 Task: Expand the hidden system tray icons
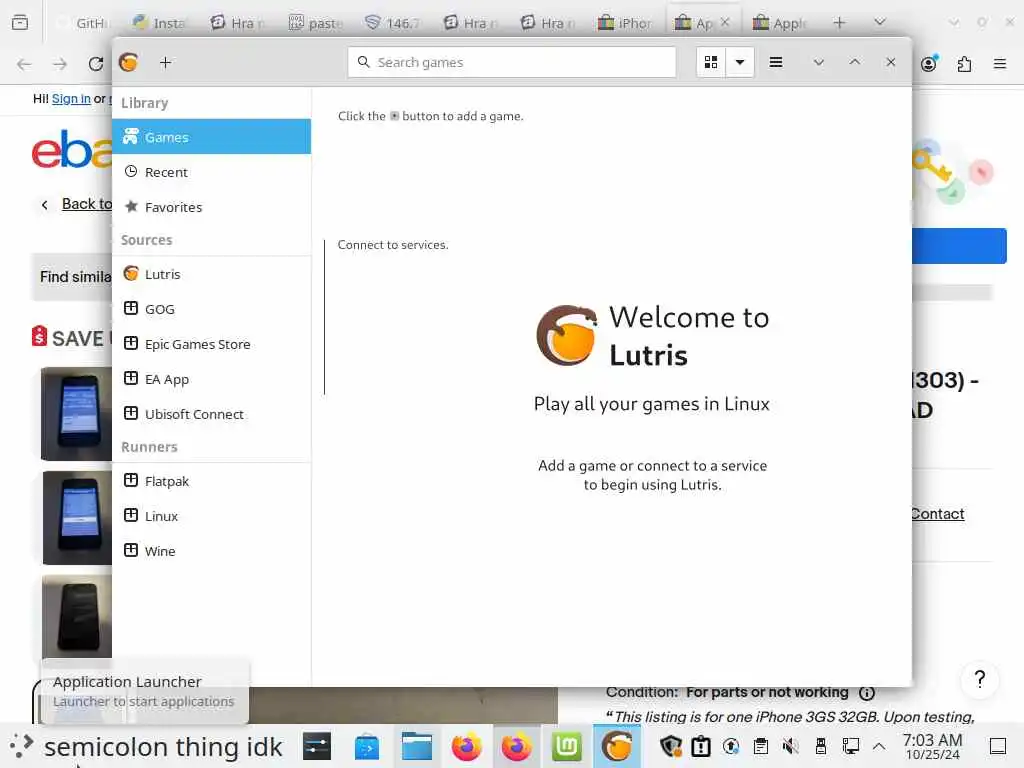tap(879, 746)
